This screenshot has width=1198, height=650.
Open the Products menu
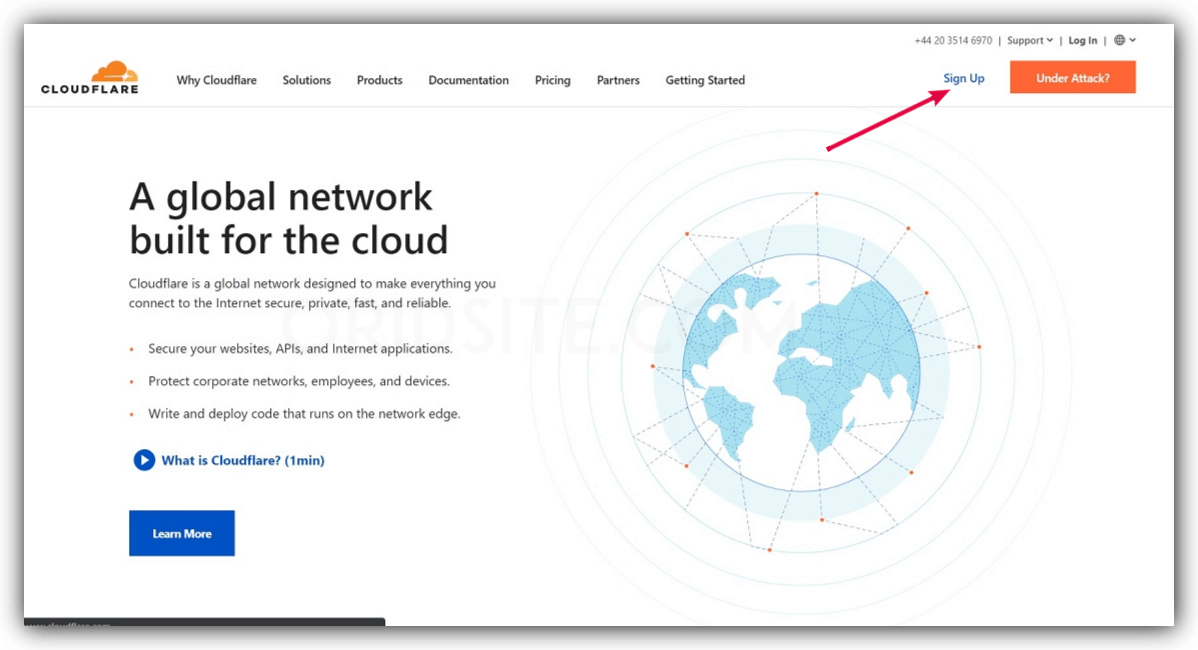click(x=380, y=80)
